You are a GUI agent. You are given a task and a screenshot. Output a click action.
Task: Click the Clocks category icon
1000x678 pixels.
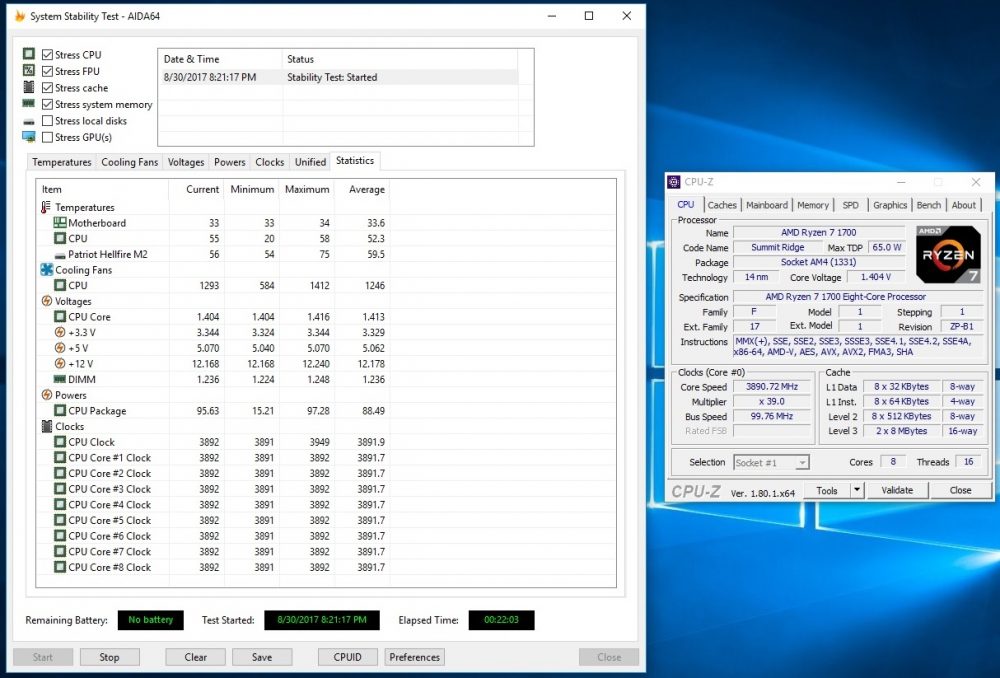[x=47, y=426]
